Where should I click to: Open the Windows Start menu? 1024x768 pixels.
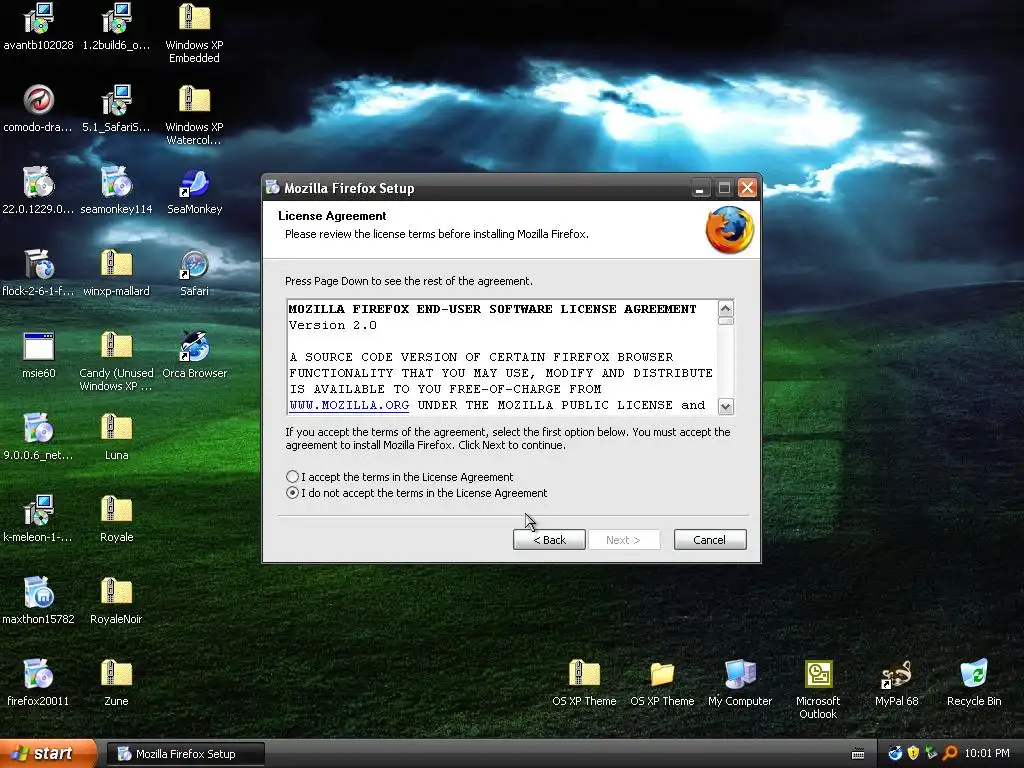pos(48,754)
